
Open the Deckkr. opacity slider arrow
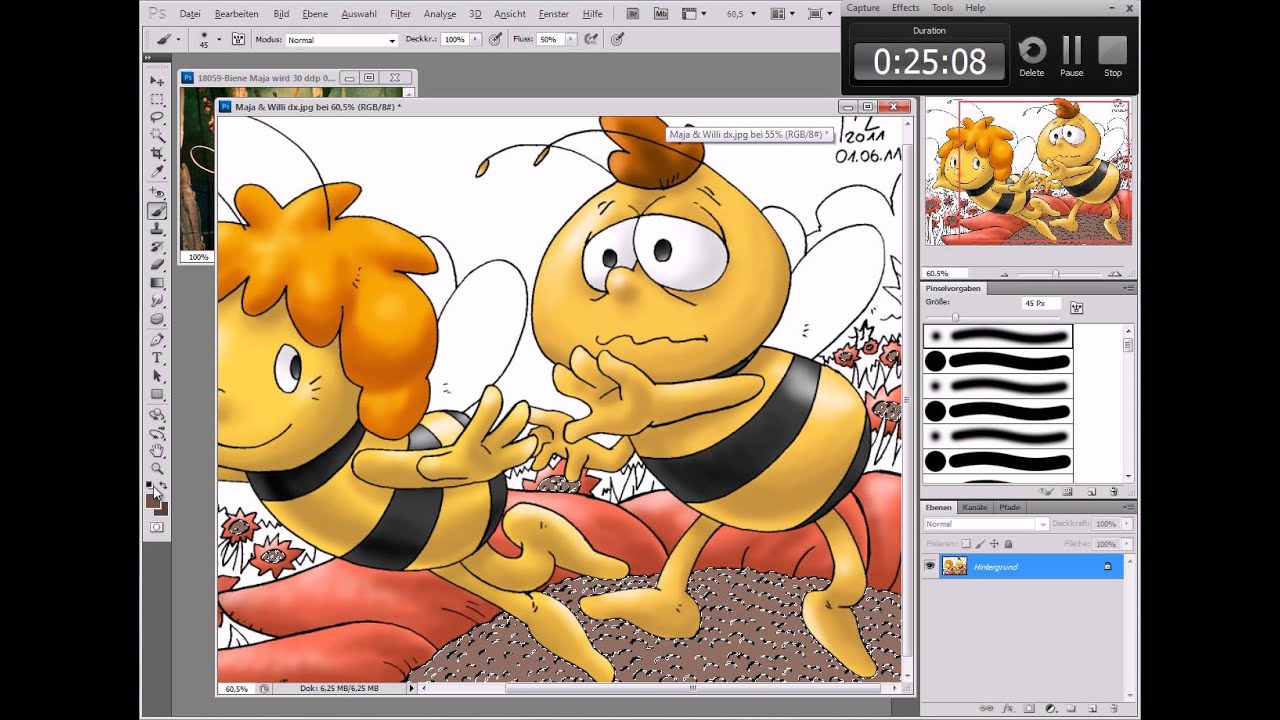[x=475, y=40]
